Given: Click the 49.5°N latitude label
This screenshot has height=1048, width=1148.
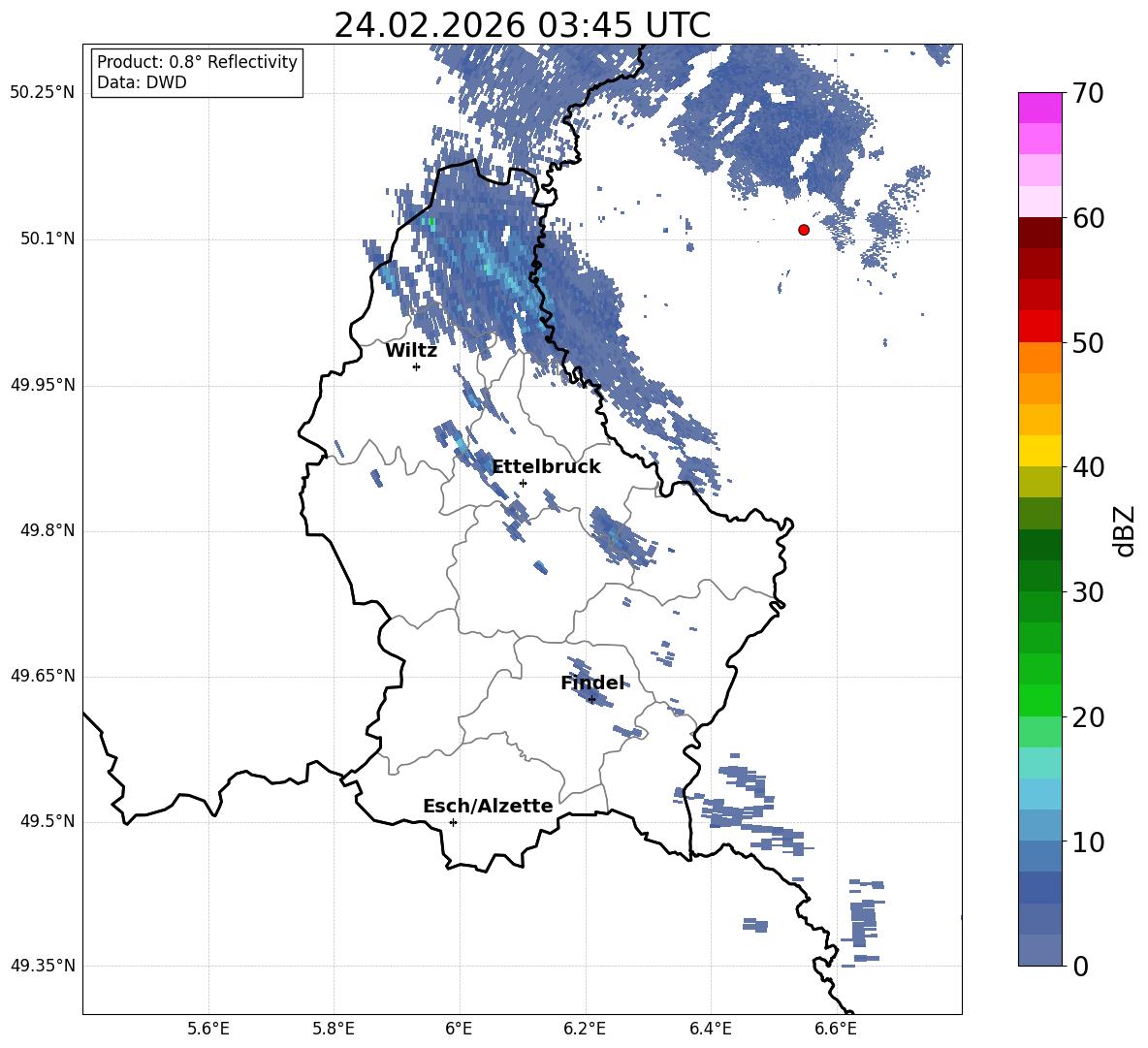Looking at the screenshot, I should tap(48, 821).
